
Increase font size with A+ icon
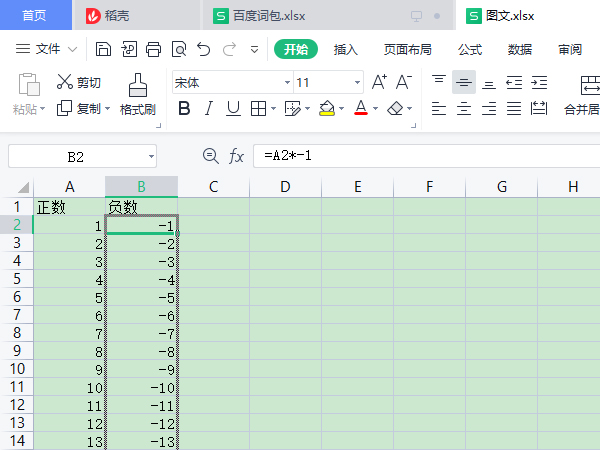379,83
